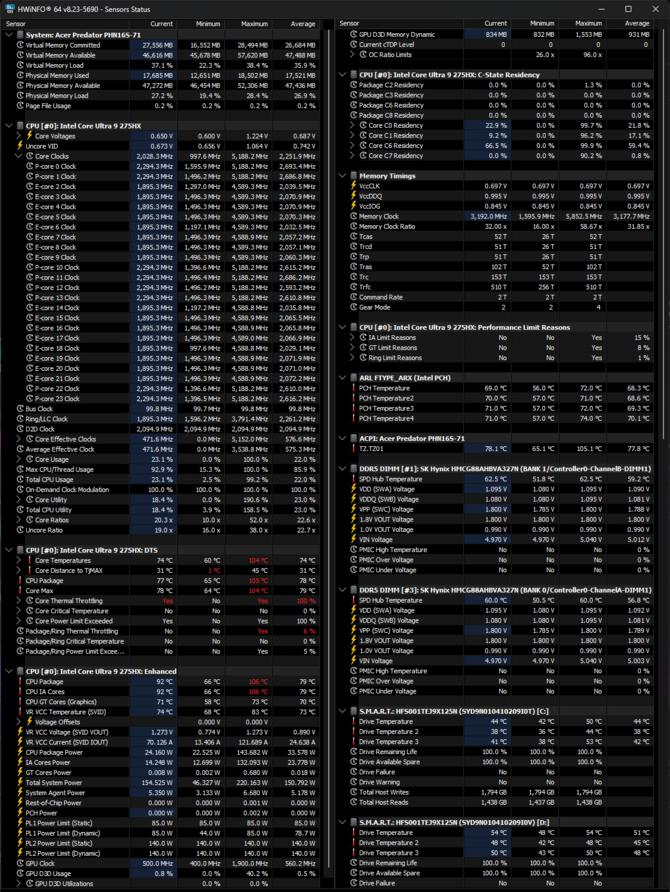Collapse the ARL FTYPE_ARX (Intel PCH) group
670x892 pixels.
coord(343,377)
